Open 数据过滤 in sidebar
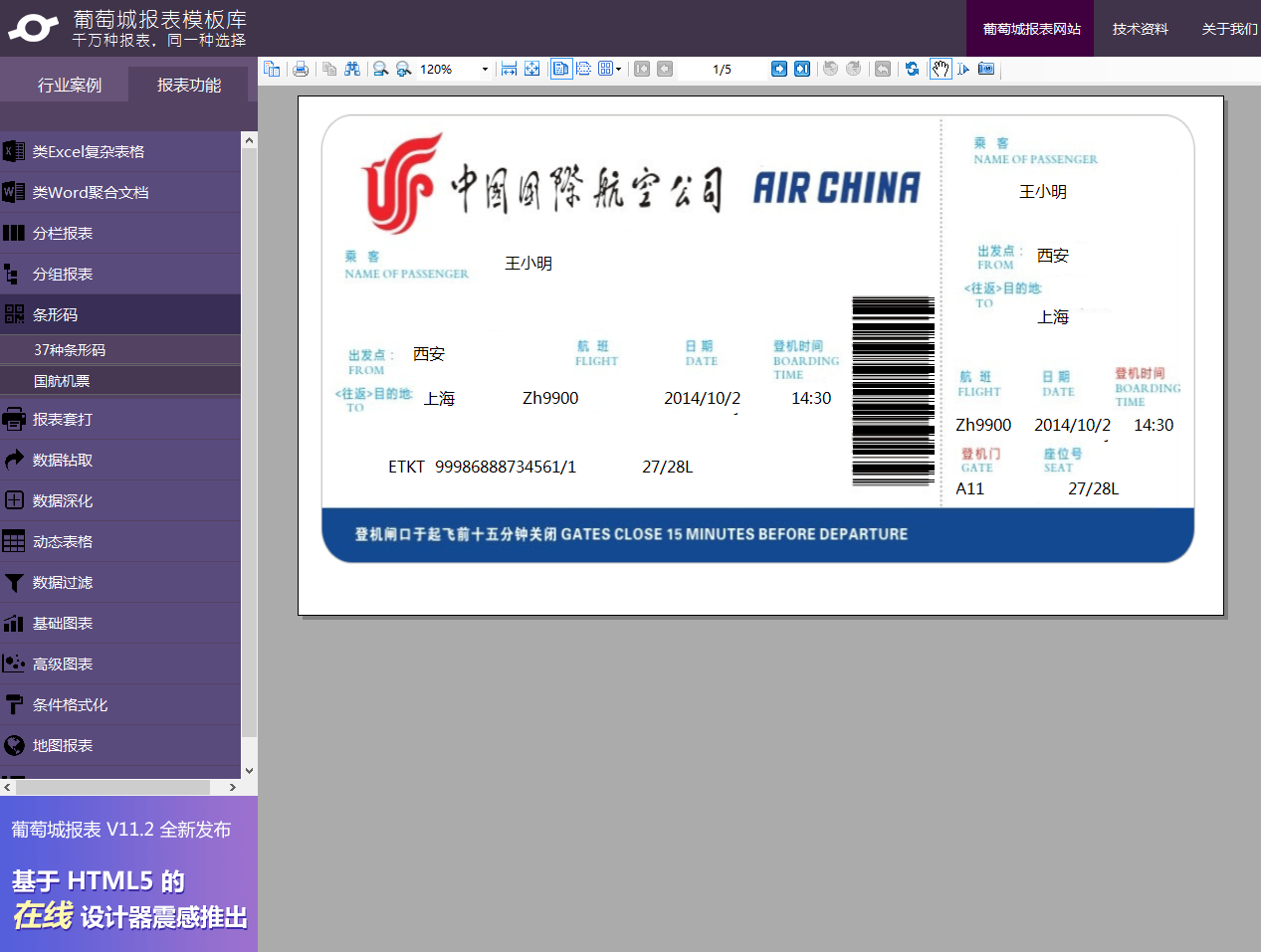This screenshot has width=1261, height=952. [120, 582]
